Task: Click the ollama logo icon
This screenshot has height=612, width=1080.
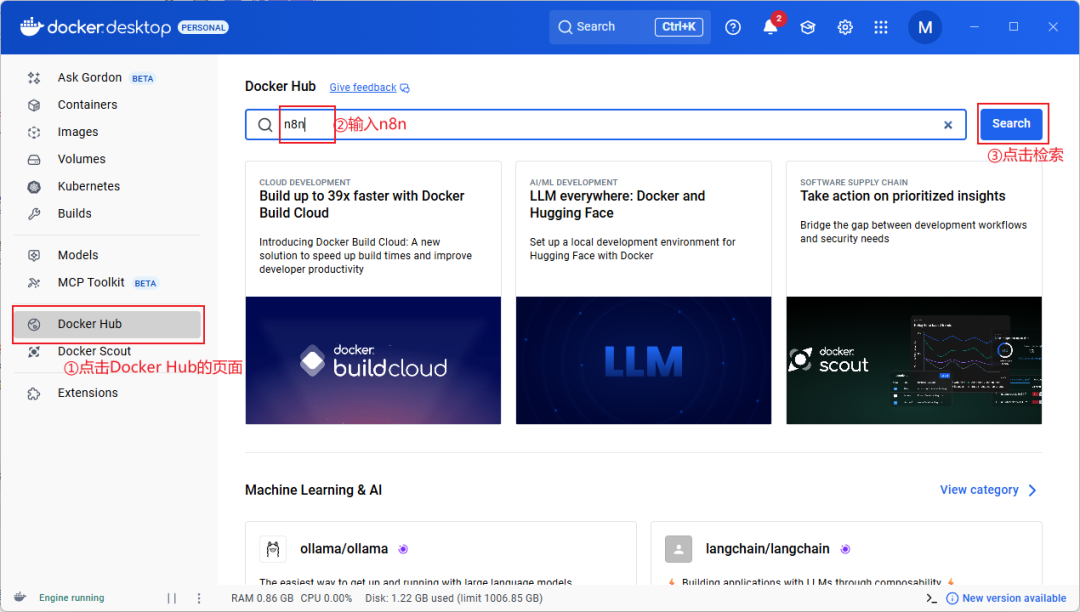Action: click(x=273, y=549)
